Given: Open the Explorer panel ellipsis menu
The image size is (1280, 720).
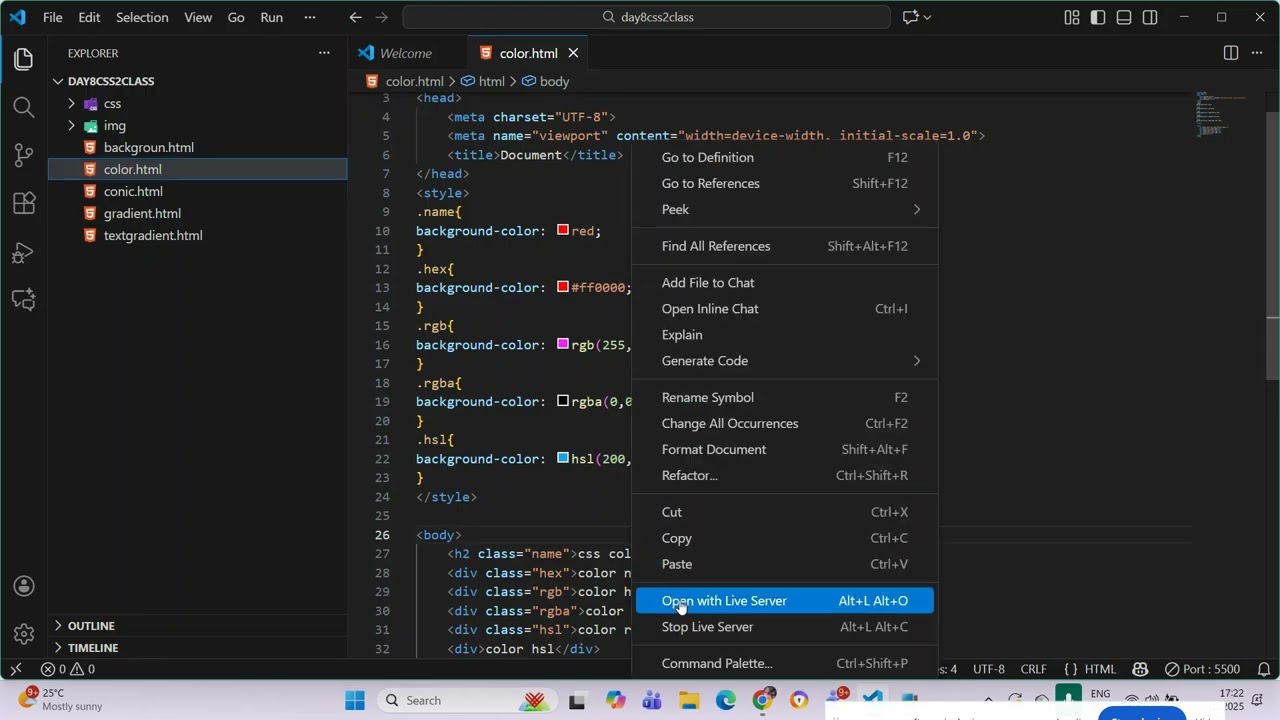Looking at the screenshot, I should [323, 53].
